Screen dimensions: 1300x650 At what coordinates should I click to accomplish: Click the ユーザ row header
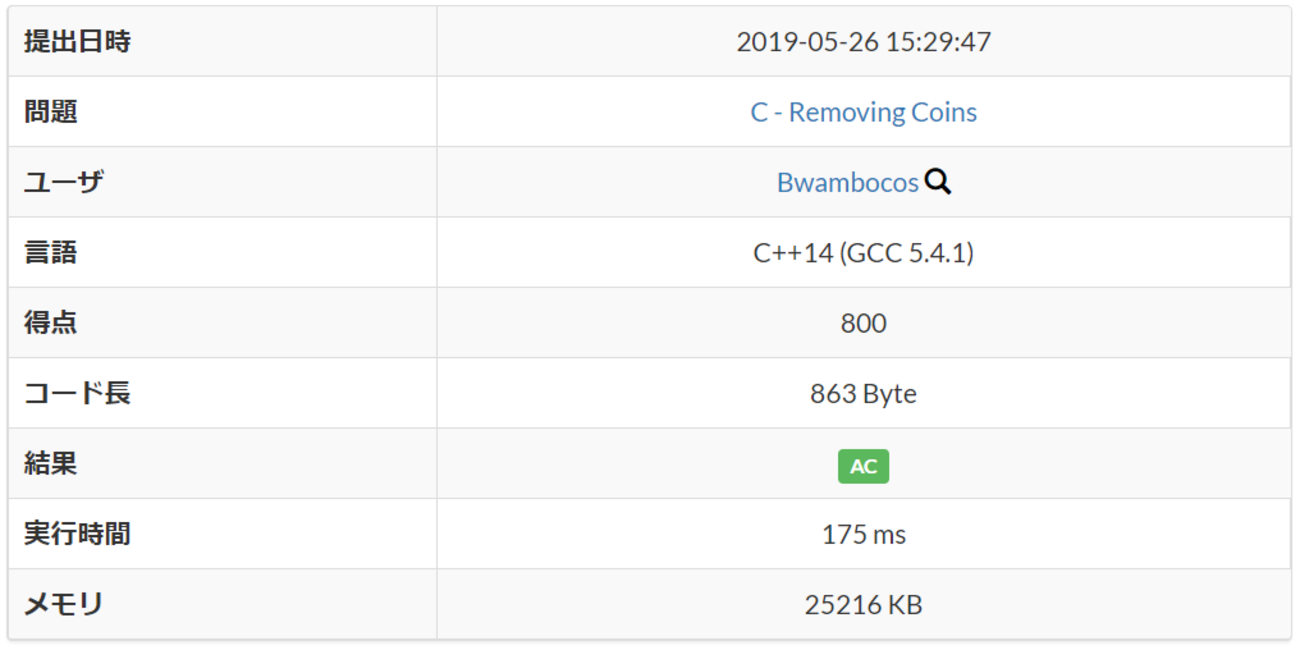pyautogui.click(x=64, y=183)
